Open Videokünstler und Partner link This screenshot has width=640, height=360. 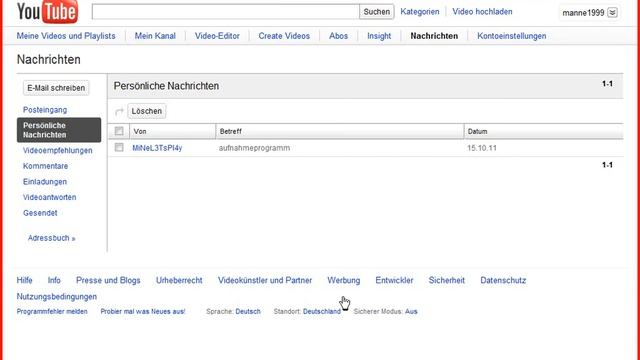point(265,280)
